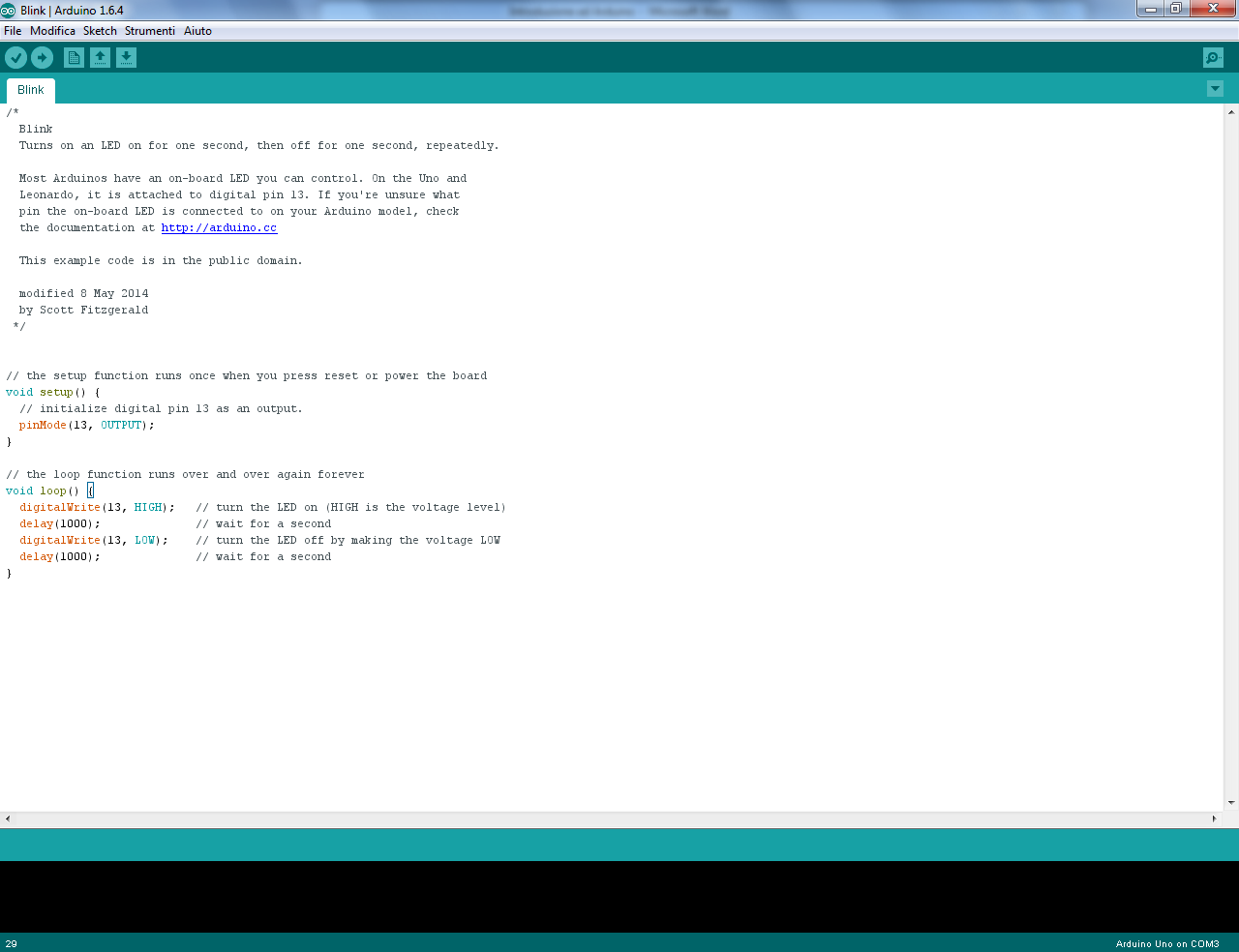Select the Blink sketch tab

31,90
